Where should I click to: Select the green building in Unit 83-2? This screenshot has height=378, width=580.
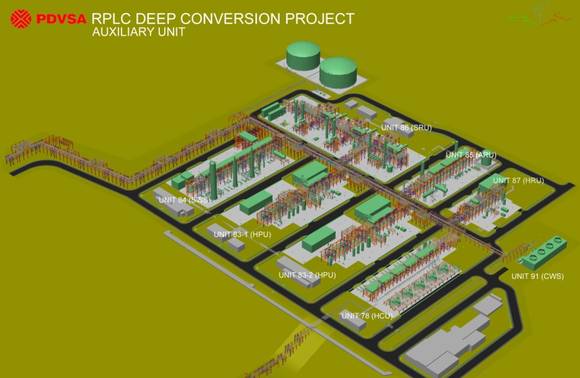319,239
